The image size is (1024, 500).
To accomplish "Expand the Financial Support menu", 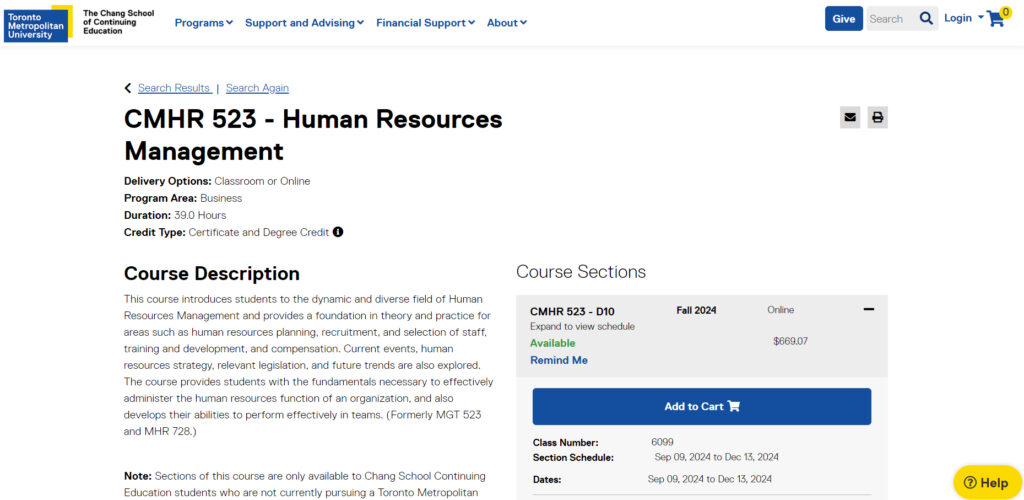I will (x=426, y=23).
